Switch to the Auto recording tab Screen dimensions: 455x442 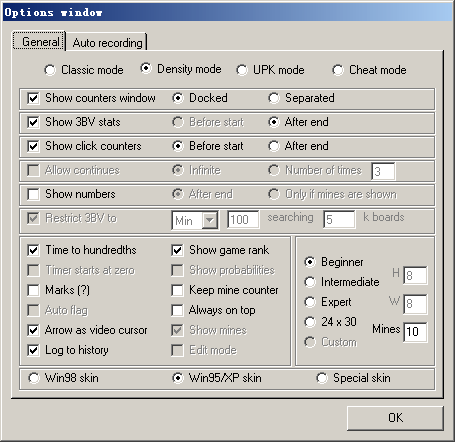click(107, 42)
